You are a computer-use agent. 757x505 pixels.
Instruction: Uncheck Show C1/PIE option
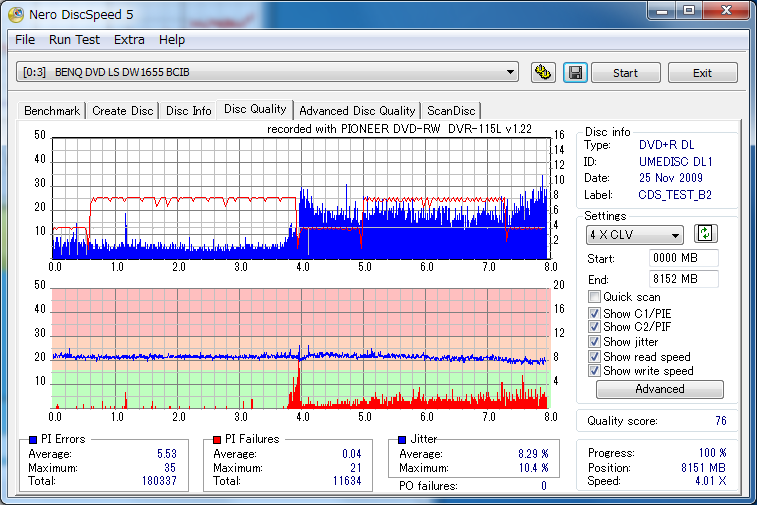coord(595,314)
